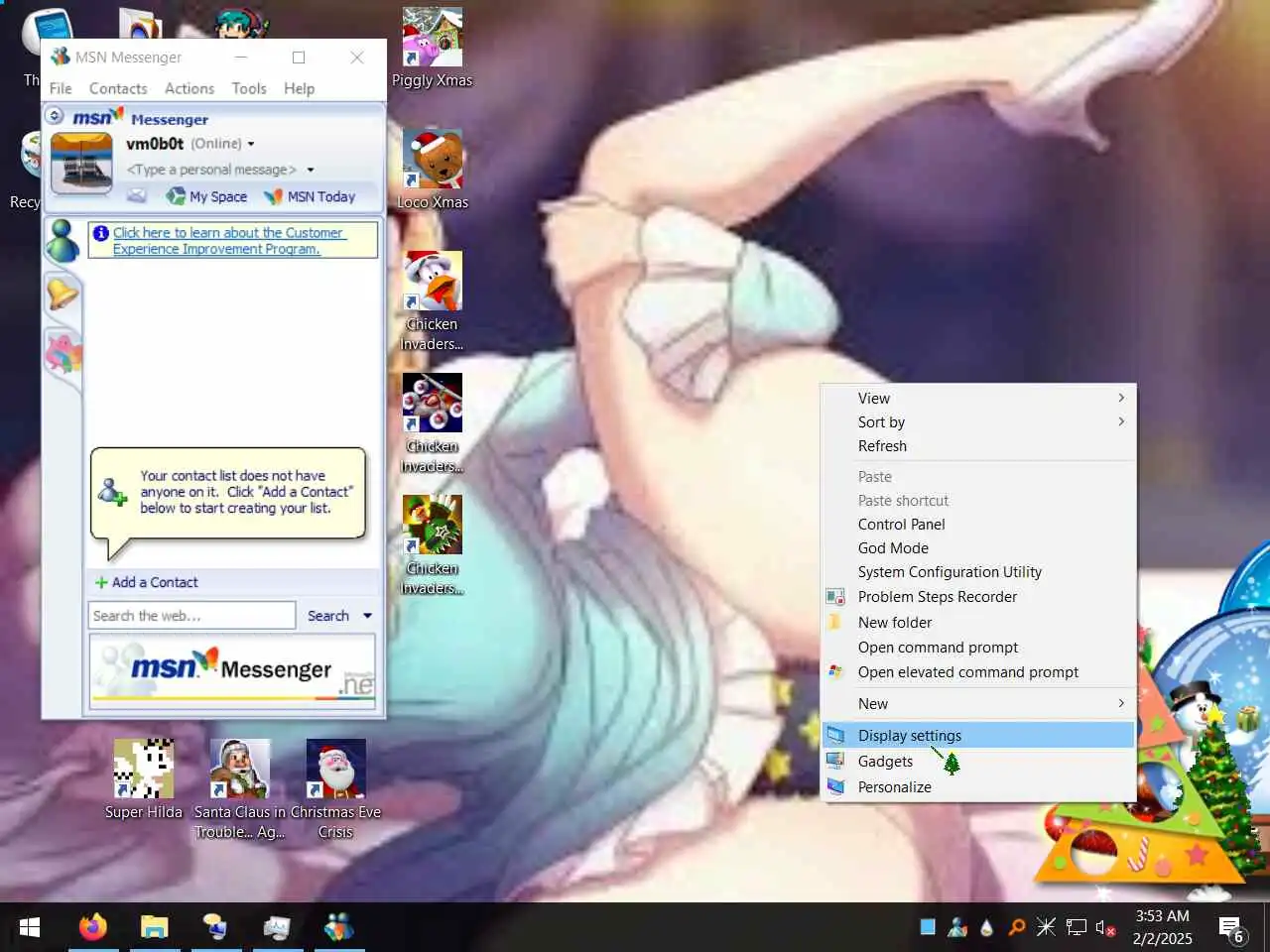Viewport: 1270px width, 952px height.
Task: Choose New folder in the context menu
Action: (978, 622)
